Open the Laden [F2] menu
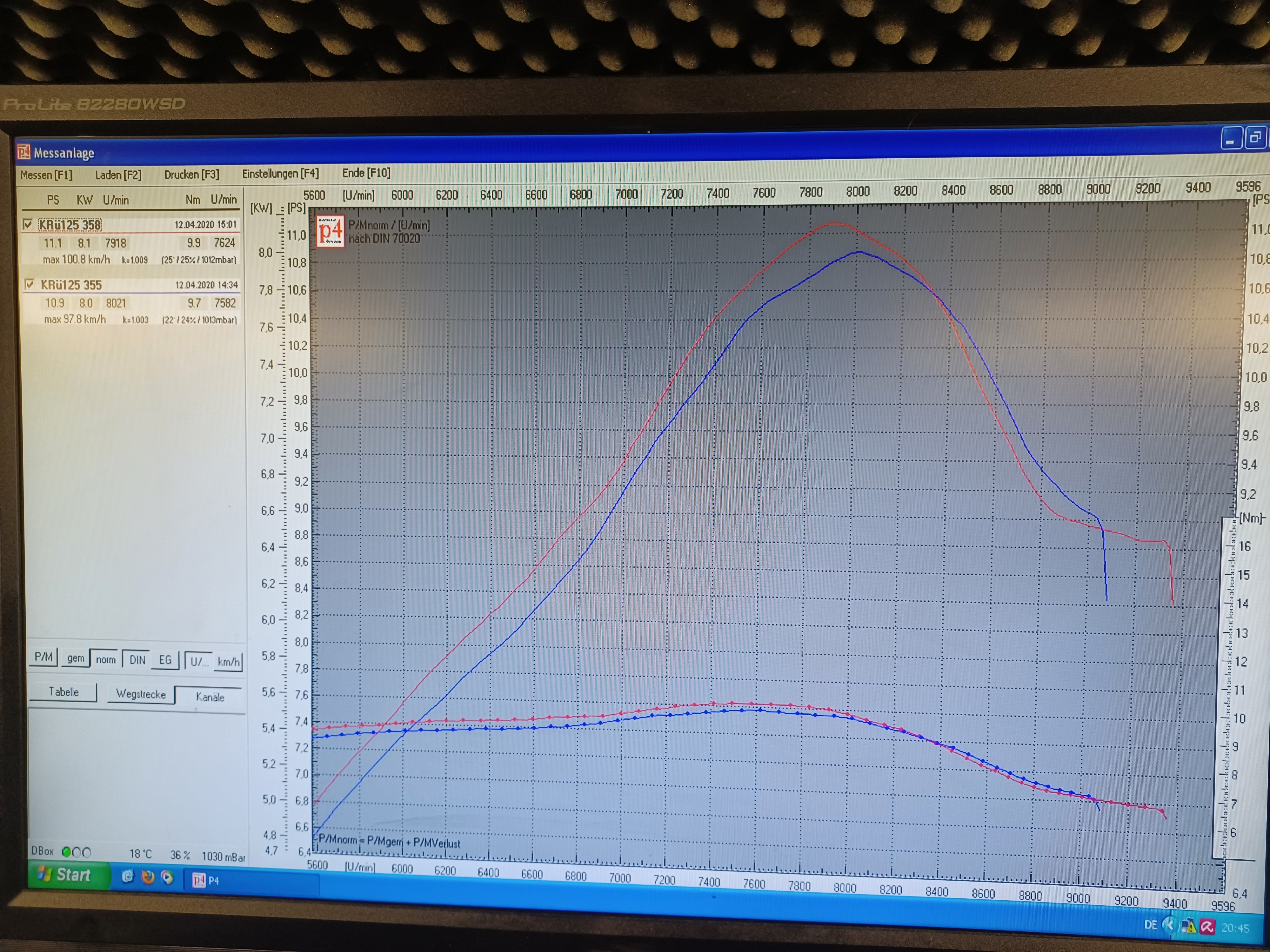This screenshot has width=1270, height=952. 118,175
